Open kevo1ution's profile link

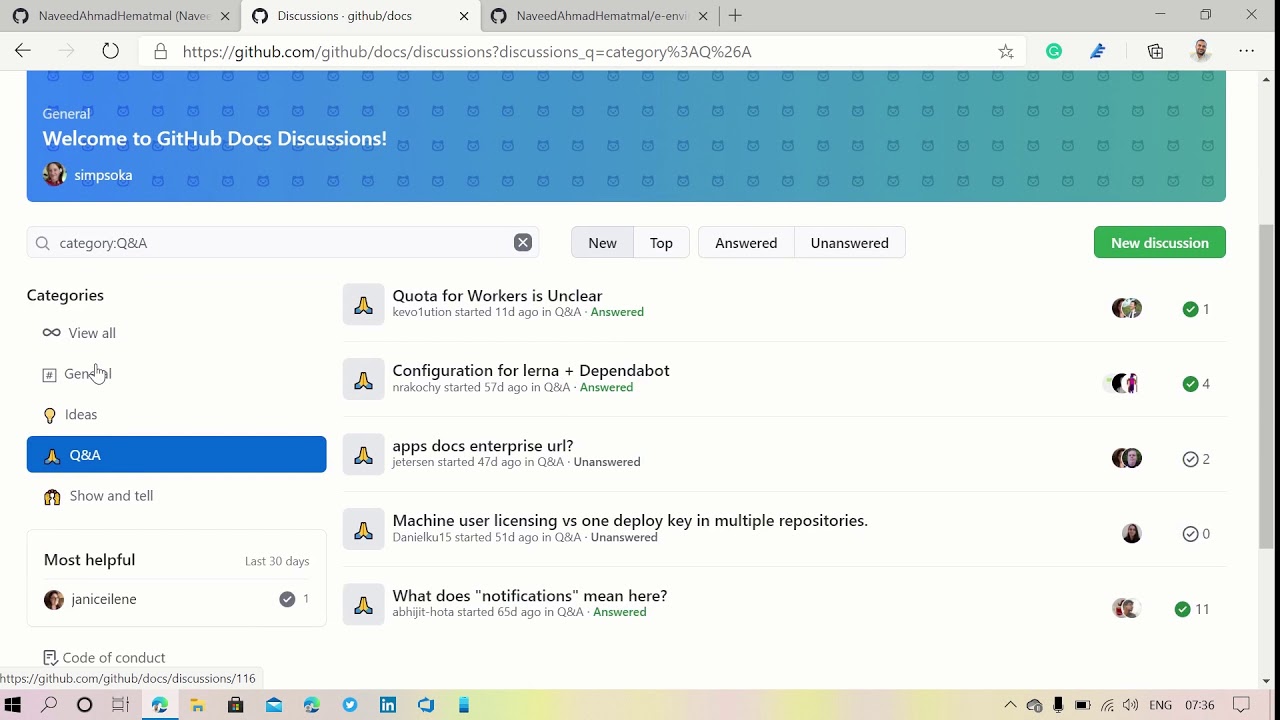[422, 312]
